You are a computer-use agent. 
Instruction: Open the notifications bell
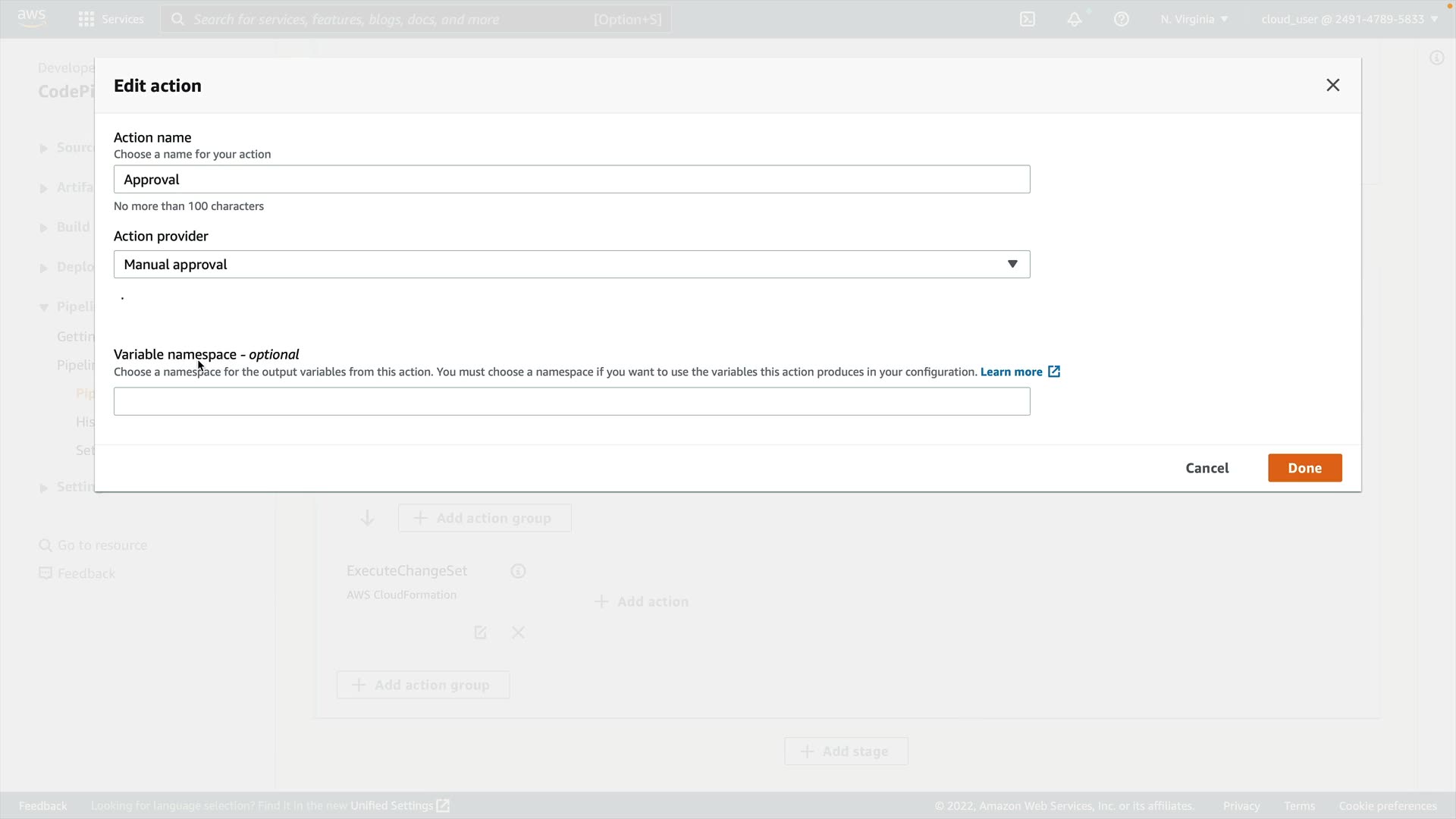point(1075,19)
